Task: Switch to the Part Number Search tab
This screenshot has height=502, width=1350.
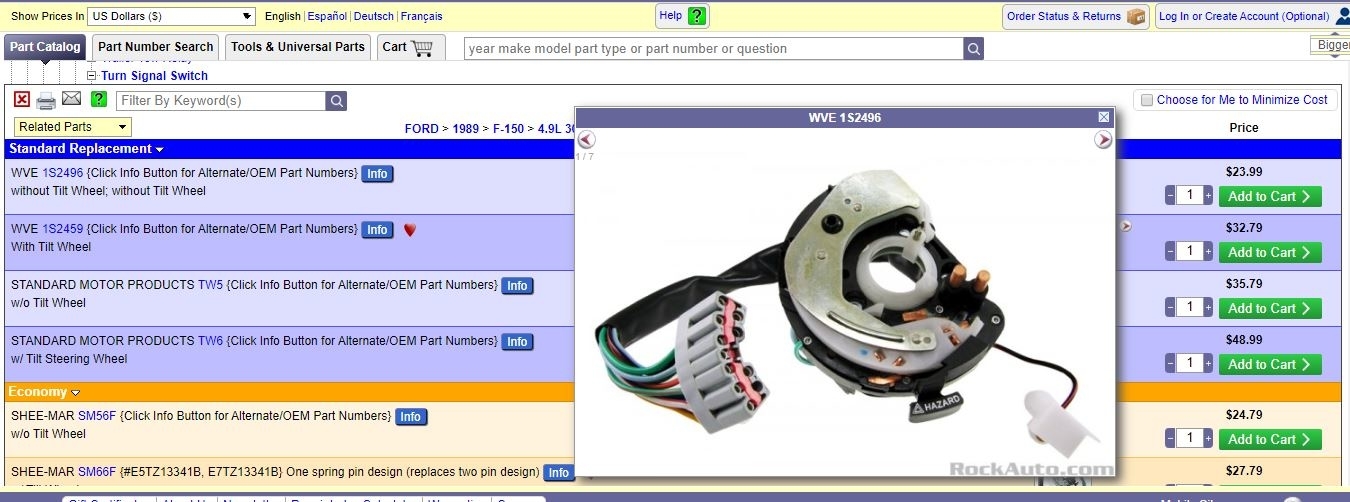Action: [x=156, y=47]
